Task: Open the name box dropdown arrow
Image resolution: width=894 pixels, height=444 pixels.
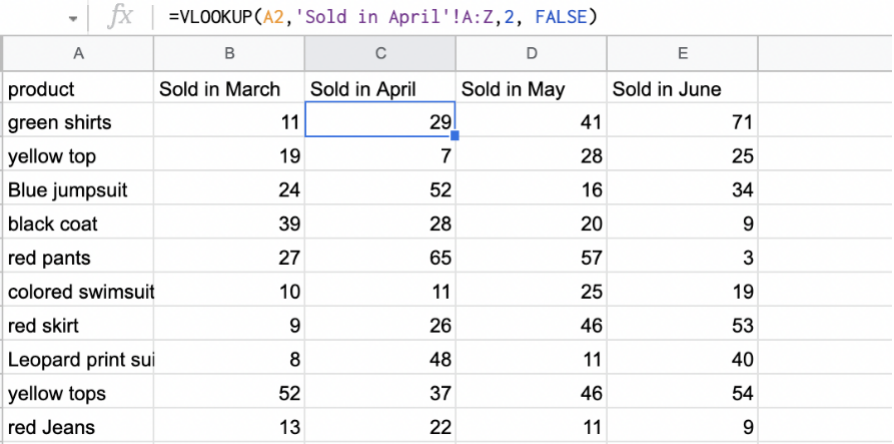Action: [73, 19]
